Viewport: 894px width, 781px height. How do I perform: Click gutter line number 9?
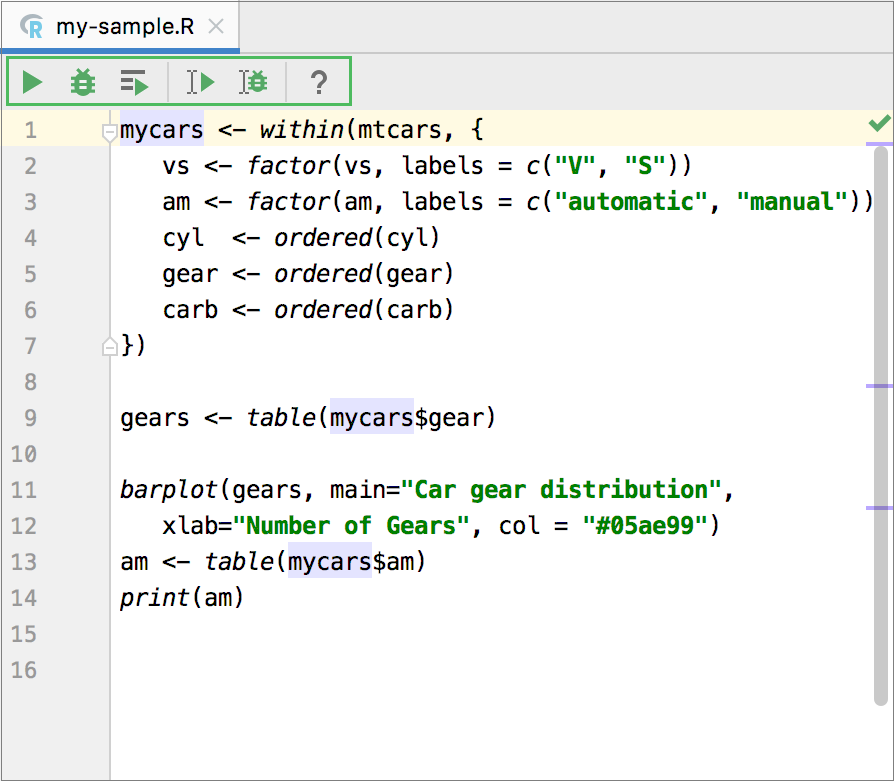point(29,418)
